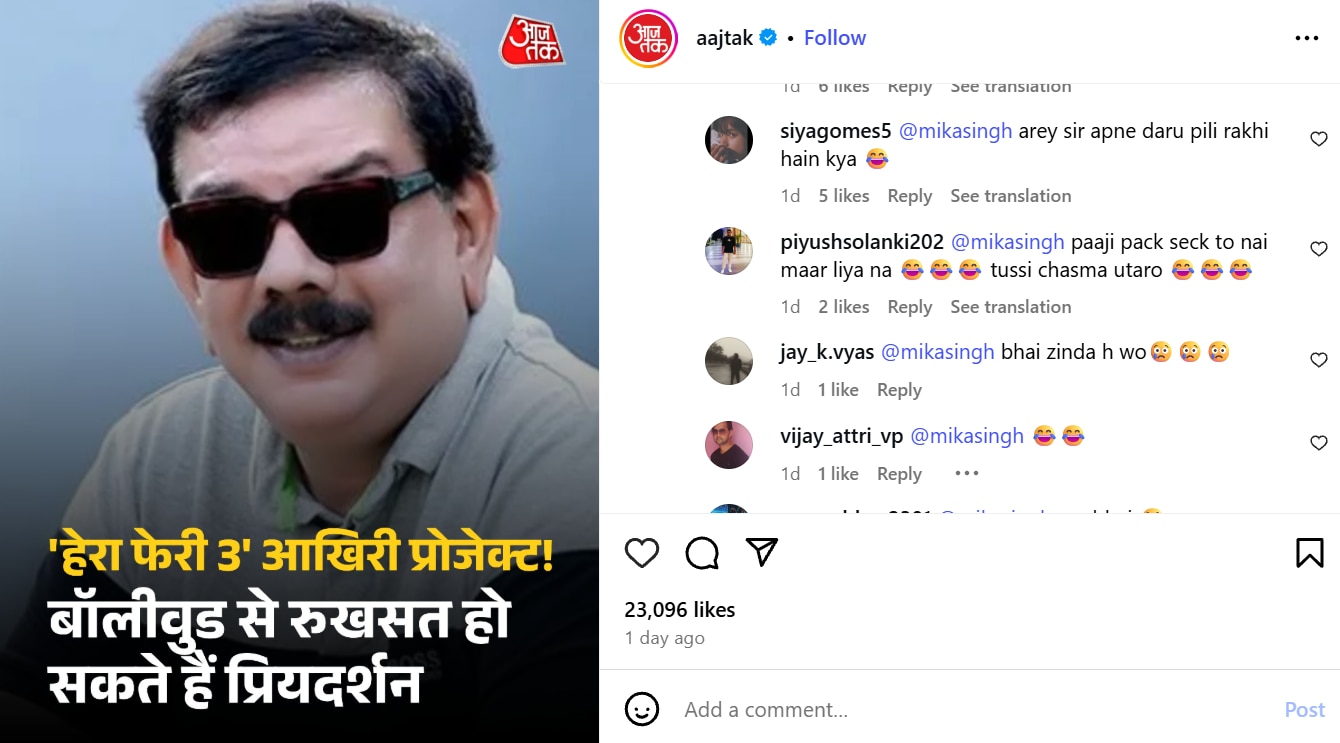Image resolution: width=1340 pixels, height=743 pixels.
Task: Like piyushsolanki202's comment
Action: (x=1319, y=249)
